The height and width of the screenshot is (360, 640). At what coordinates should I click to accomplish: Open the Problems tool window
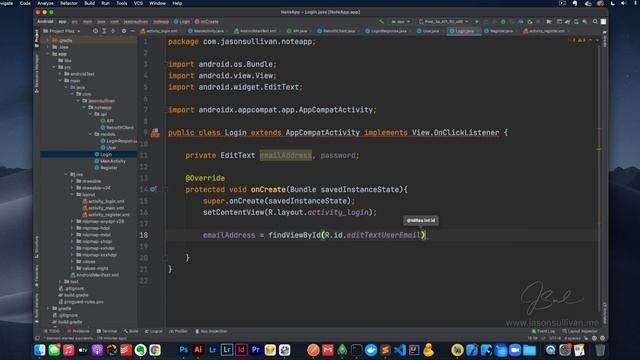[78, 331]
